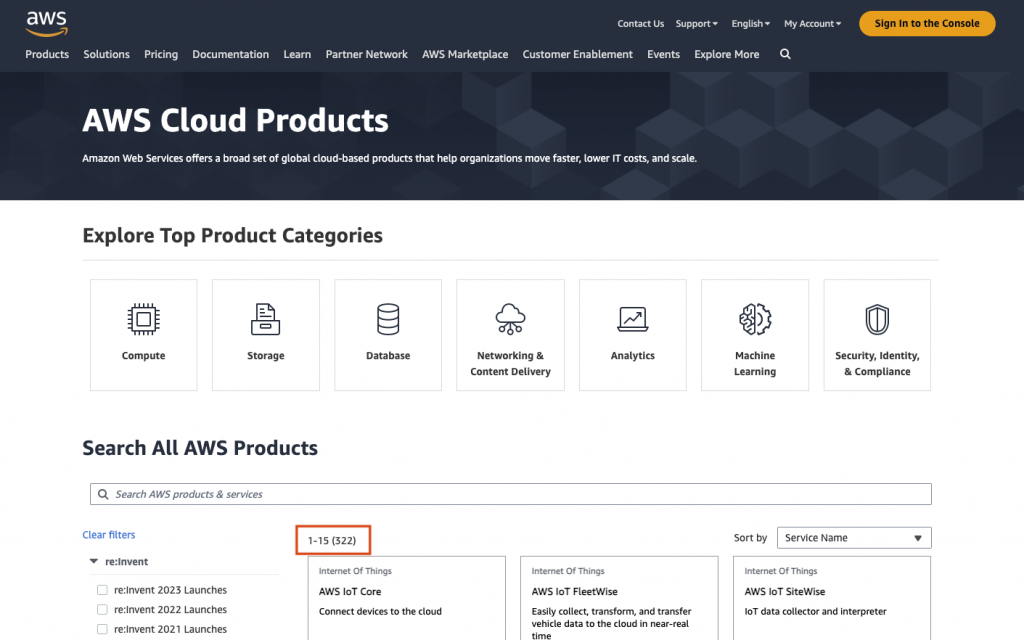Click the Storage category label

(266, 356)
